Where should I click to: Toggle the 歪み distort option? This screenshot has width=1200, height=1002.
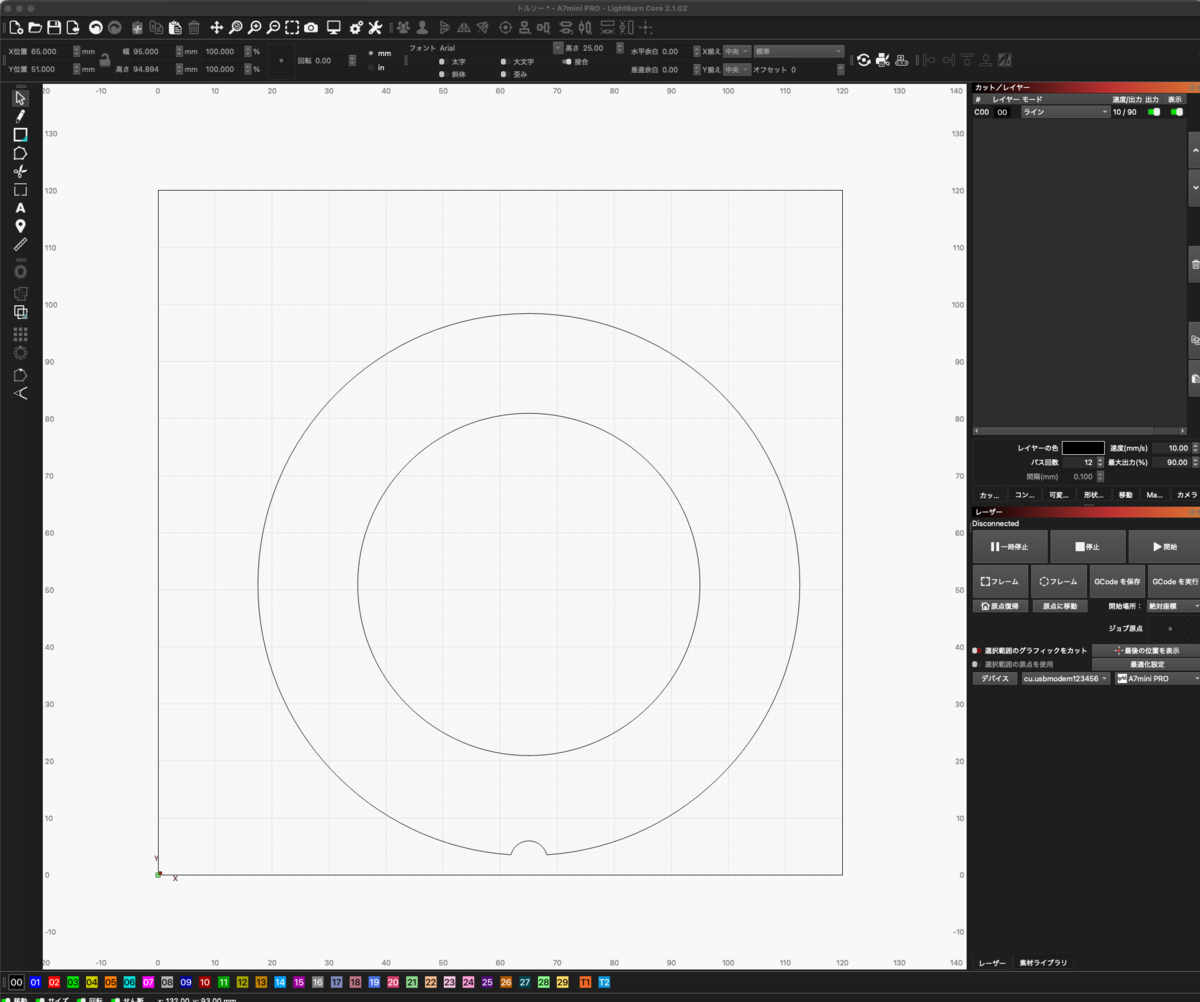coord(504,74)
